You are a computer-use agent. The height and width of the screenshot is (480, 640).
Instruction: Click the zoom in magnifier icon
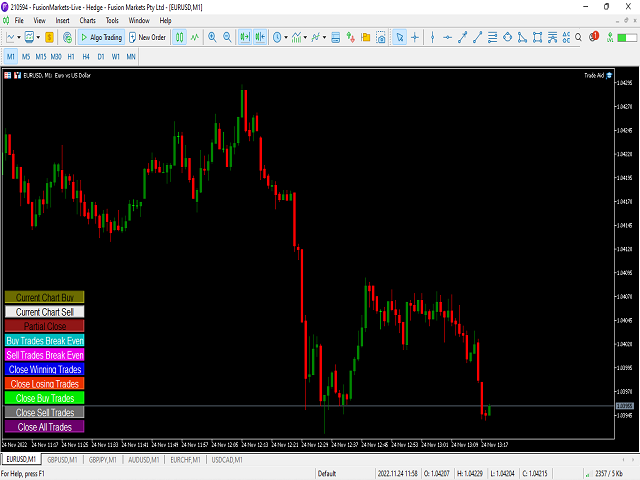click(211, 37)
